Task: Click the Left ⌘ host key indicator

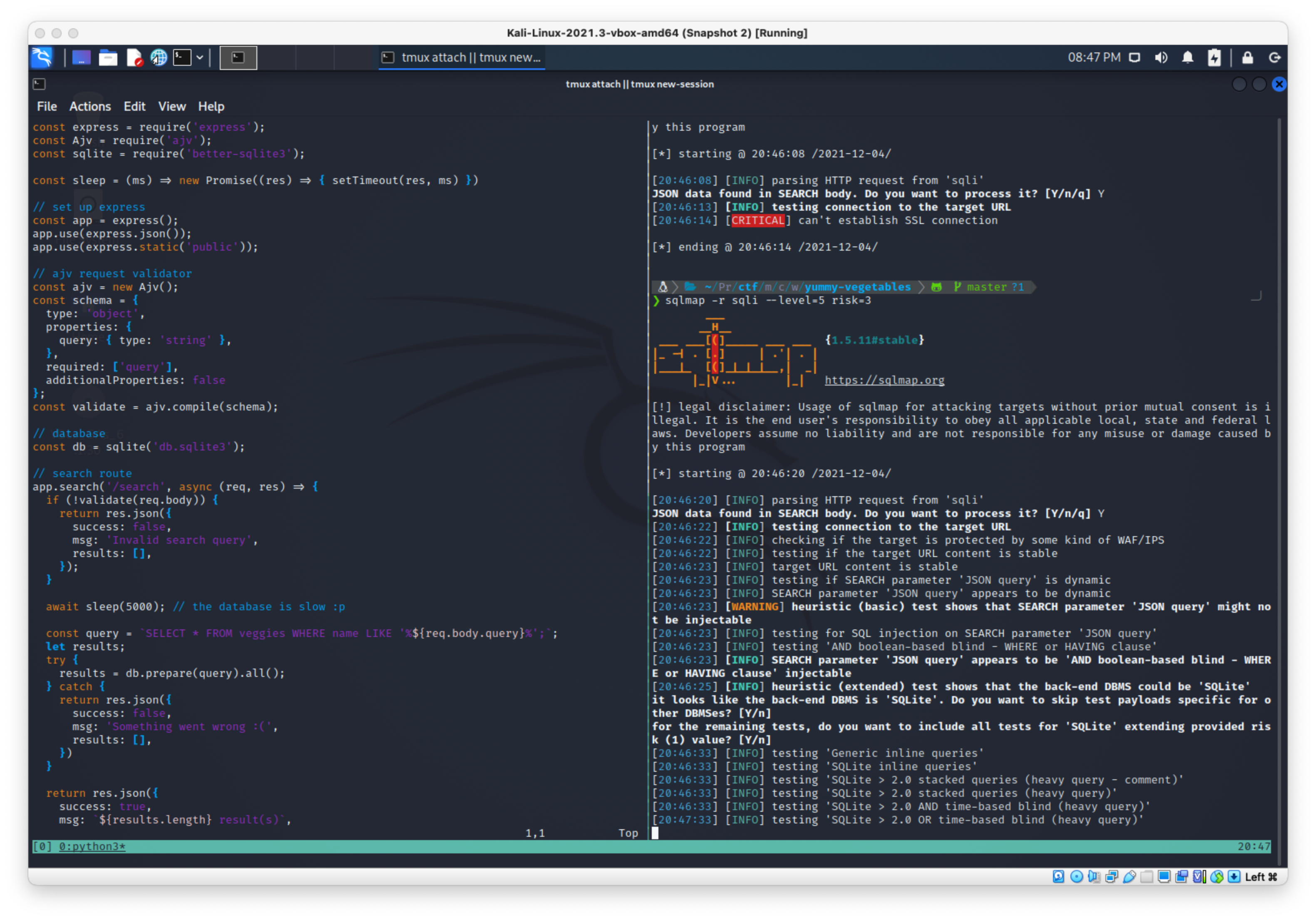Action: [x=1261, y=876]
